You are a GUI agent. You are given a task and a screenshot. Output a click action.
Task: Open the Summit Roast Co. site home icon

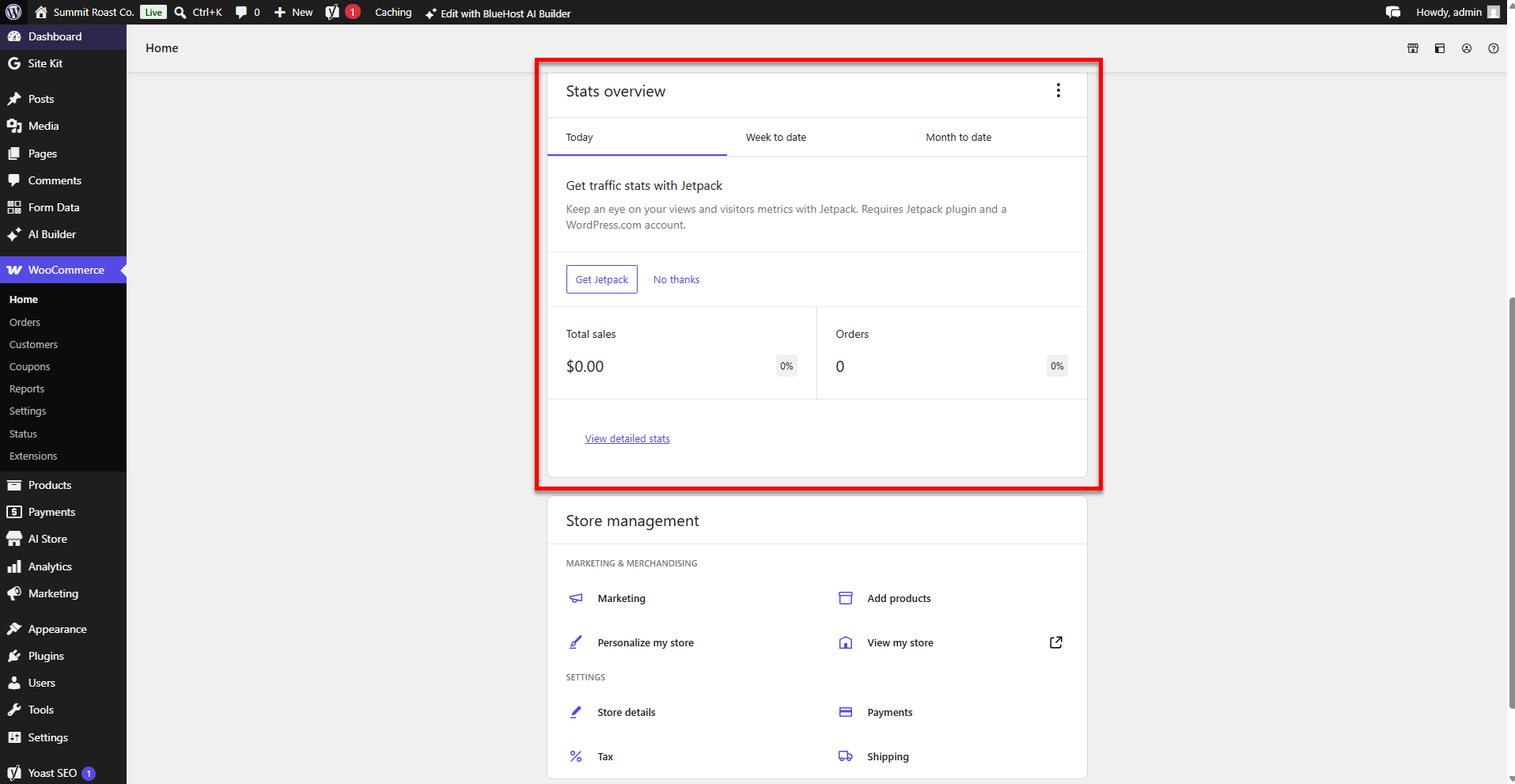tap(41, 12)
